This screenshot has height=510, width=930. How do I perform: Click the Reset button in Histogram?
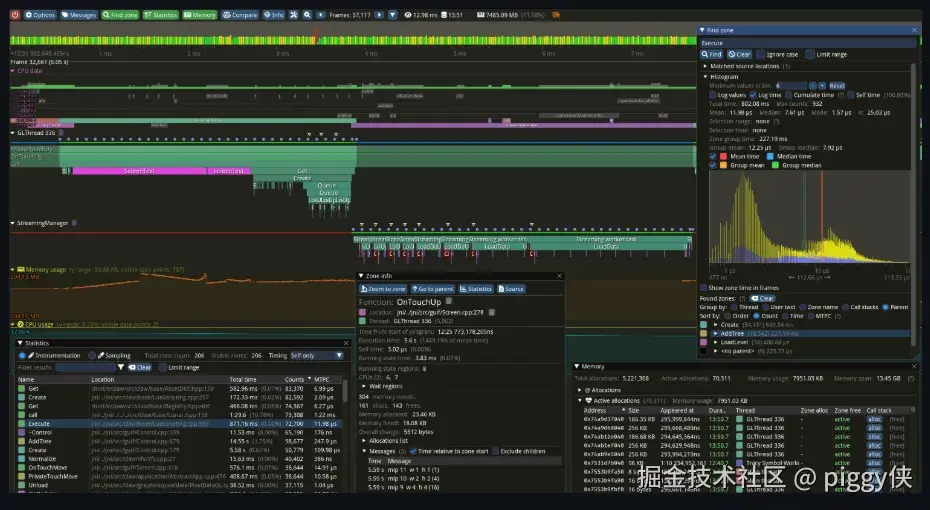[837, 86]
